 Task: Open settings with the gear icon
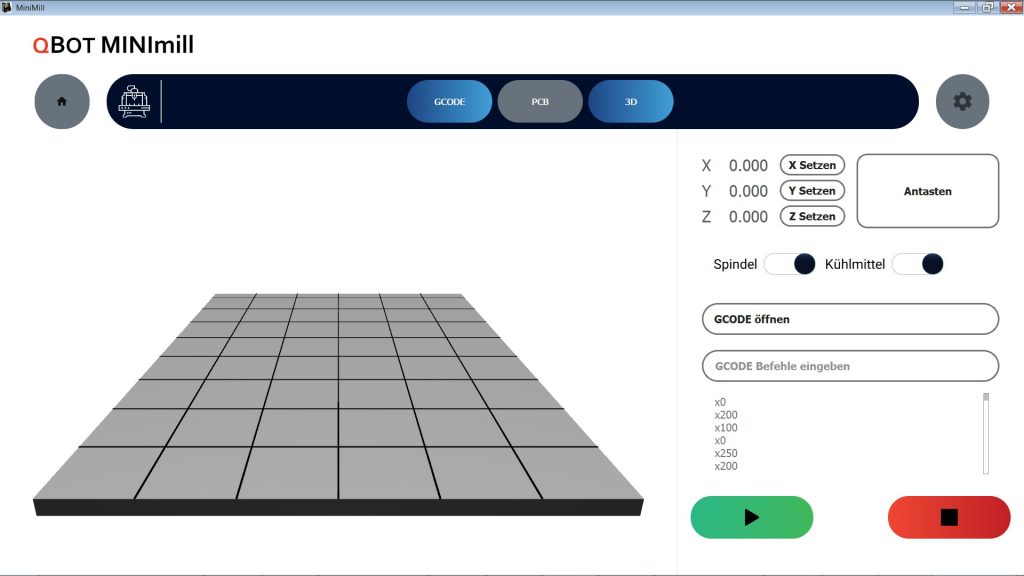click(x=962, y=101)
